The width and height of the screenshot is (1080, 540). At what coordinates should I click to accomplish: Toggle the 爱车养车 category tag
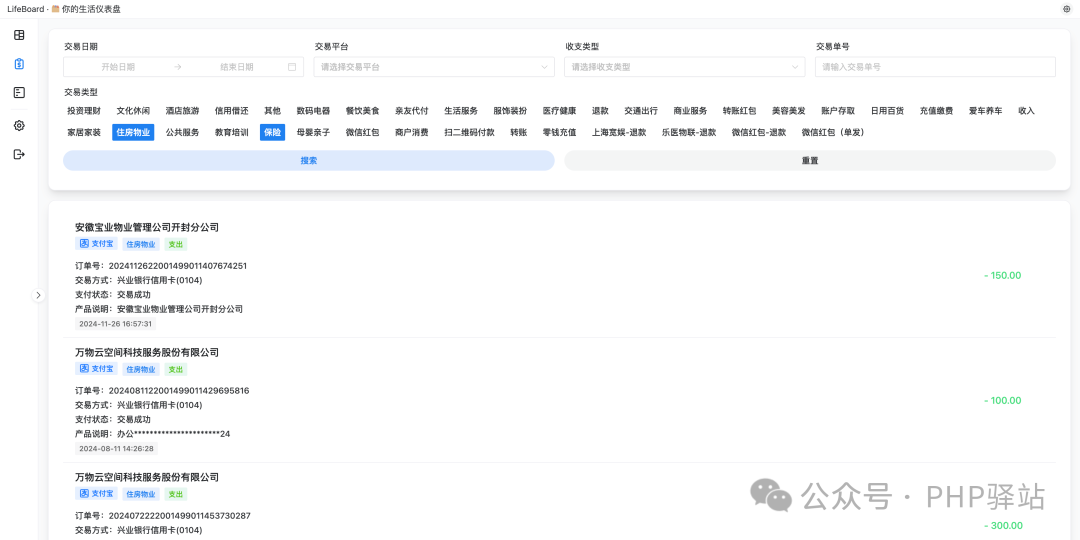(986, 111)
